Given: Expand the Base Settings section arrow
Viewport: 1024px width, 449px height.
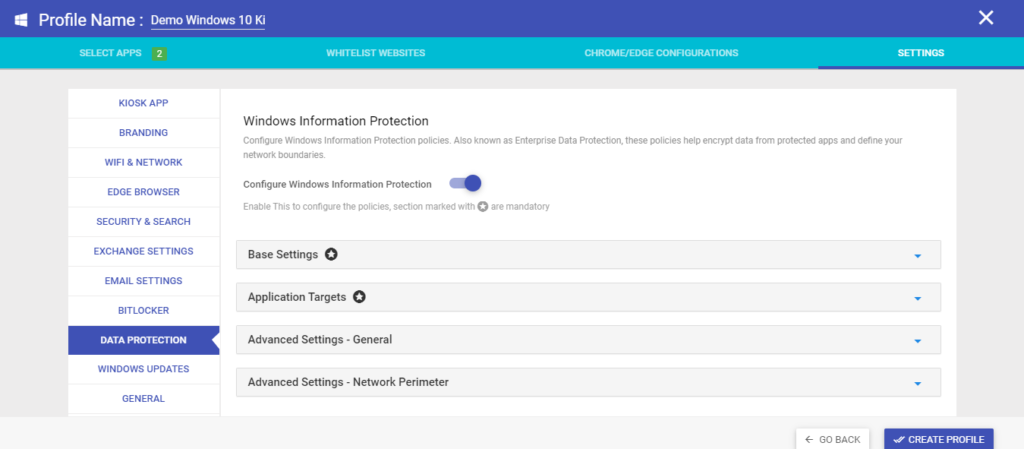Looking at the screenshot, I should point(918,256).
